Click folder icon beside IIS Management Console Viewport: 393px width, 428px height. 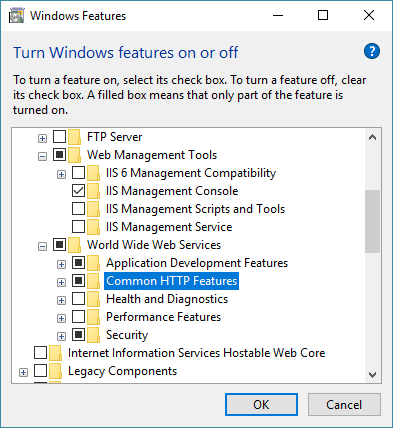tap(94, 191)
